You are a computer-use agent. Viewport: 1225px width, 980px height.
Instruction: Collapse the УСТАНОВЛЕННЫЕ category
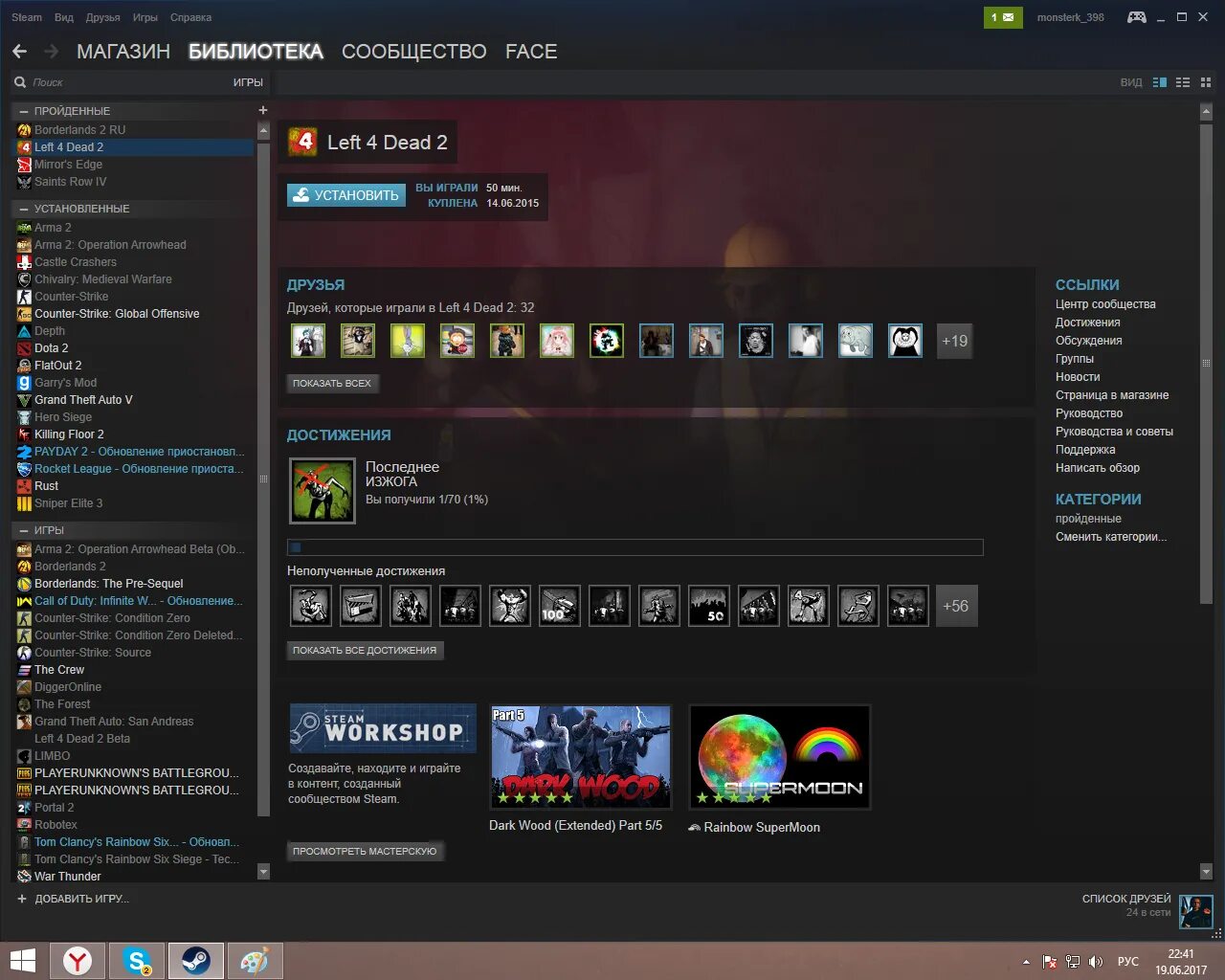coord(24,209)
